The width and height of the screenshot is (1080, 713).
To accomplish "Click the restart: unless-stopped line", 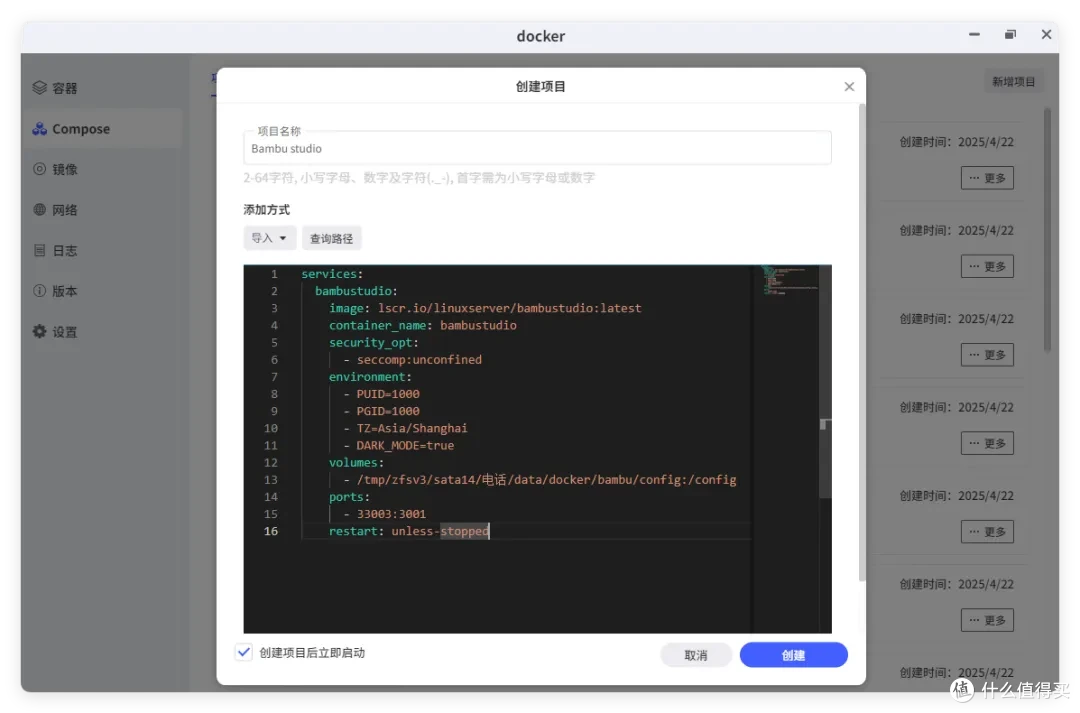I will [409, 531].
